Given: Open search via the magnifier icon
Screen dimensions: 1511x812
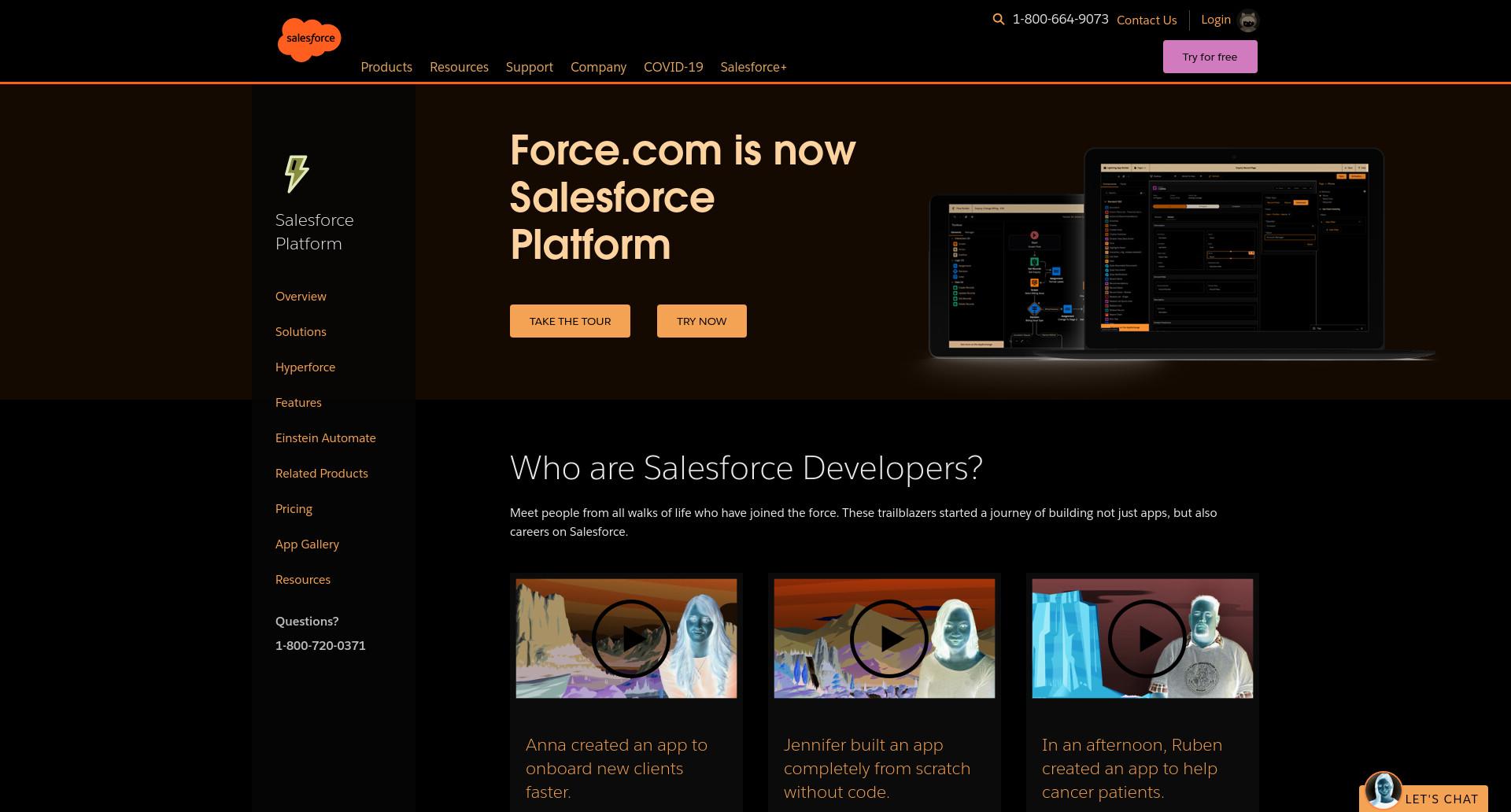Looking at the screenshot, I should point(999,20).
